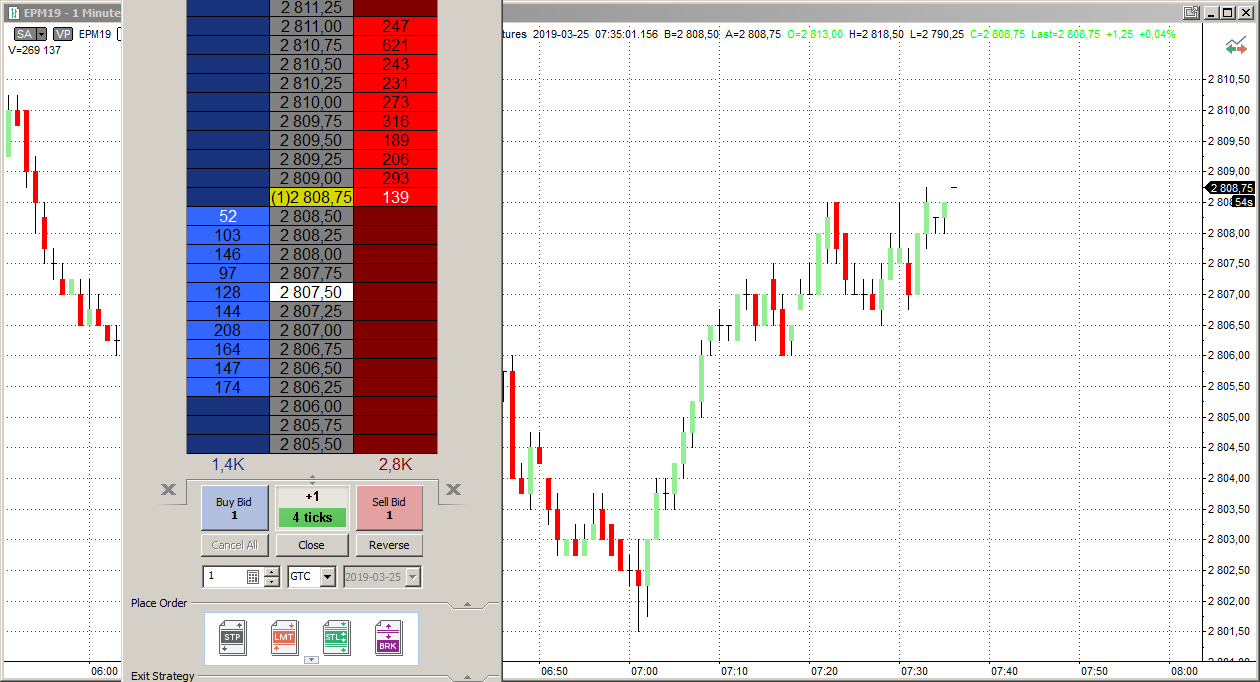Click the price ladder collapse arrows handle

point(312,480)
